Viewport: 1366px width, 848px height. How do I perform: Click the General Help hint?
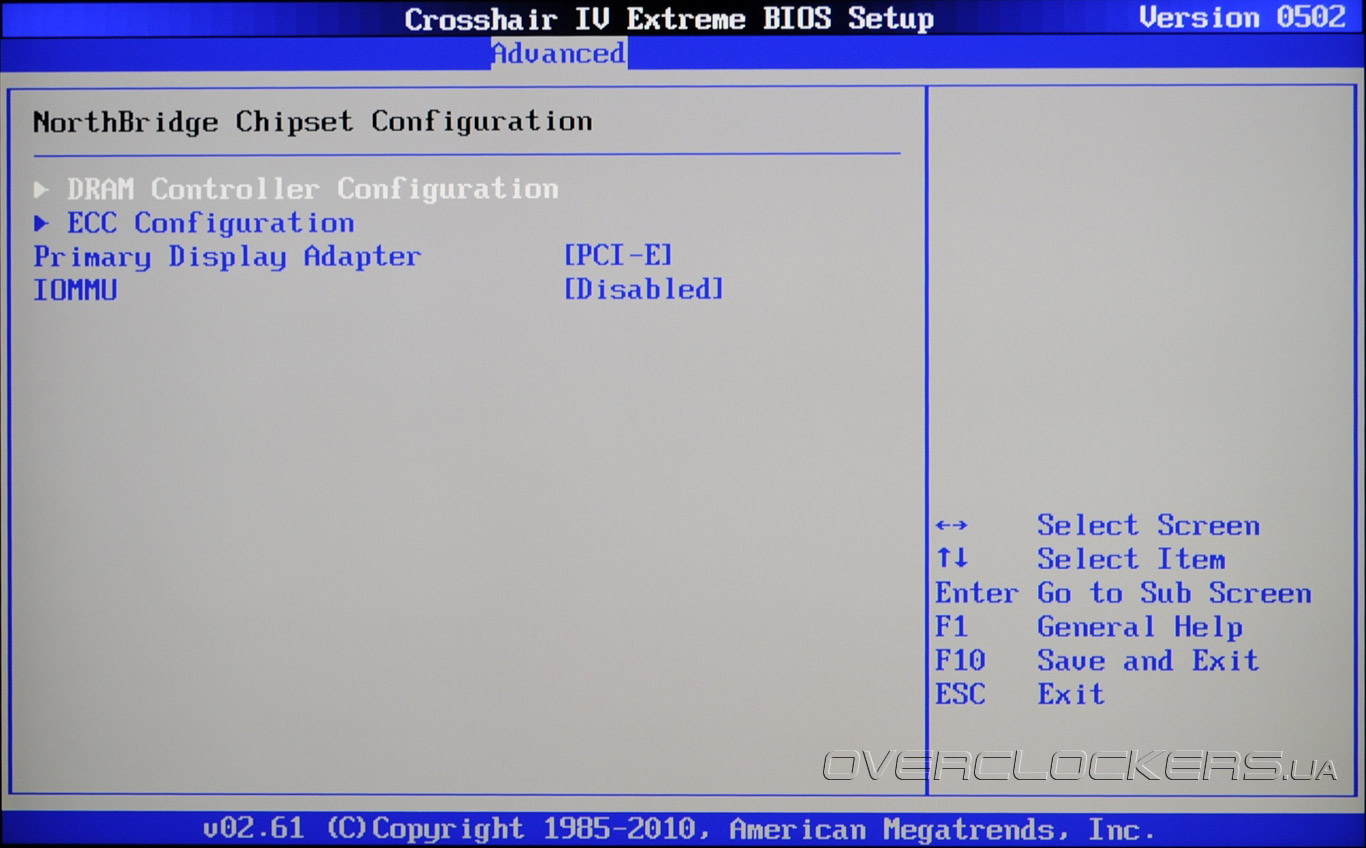coord(1140,627)
